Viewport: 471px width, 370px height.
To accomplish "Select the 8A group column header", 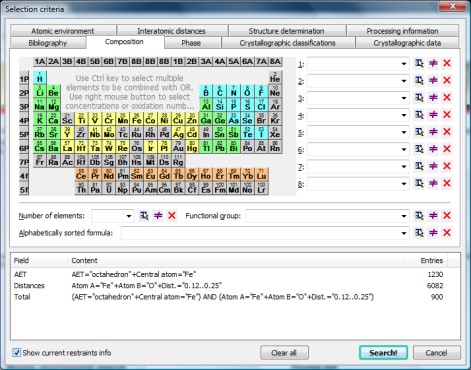I will (x=275, y=61).
